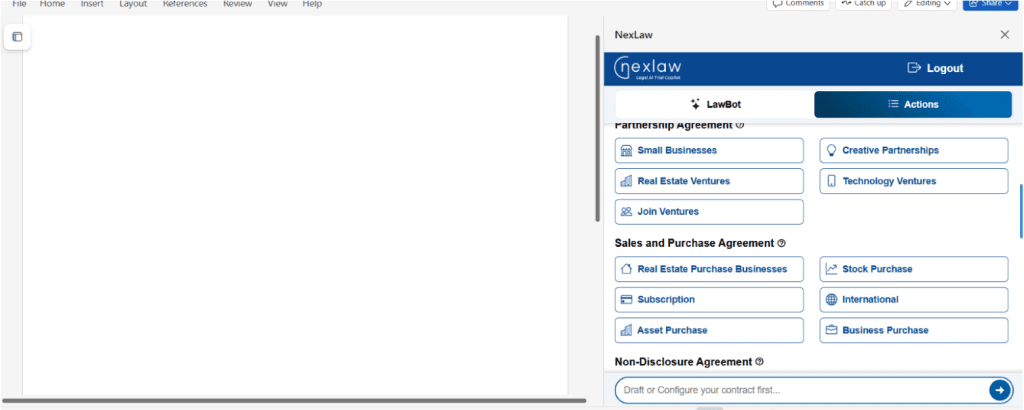
Task: Open the View ribbon tab
Action: click(278, 4)
